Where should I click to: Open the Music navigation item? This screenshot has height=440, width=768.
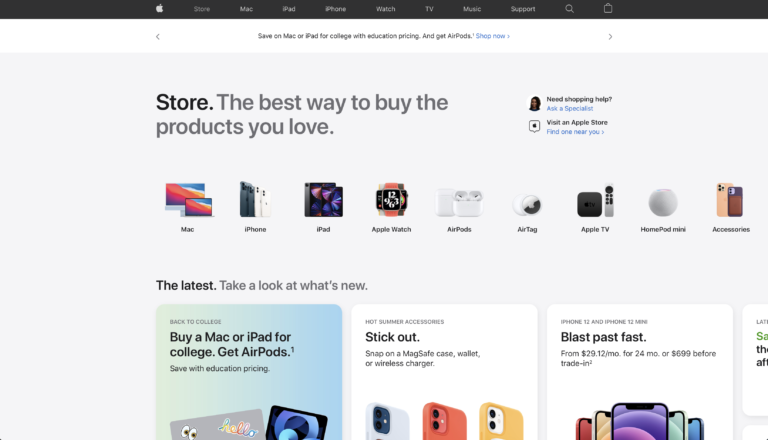click(x=472, y=9)
